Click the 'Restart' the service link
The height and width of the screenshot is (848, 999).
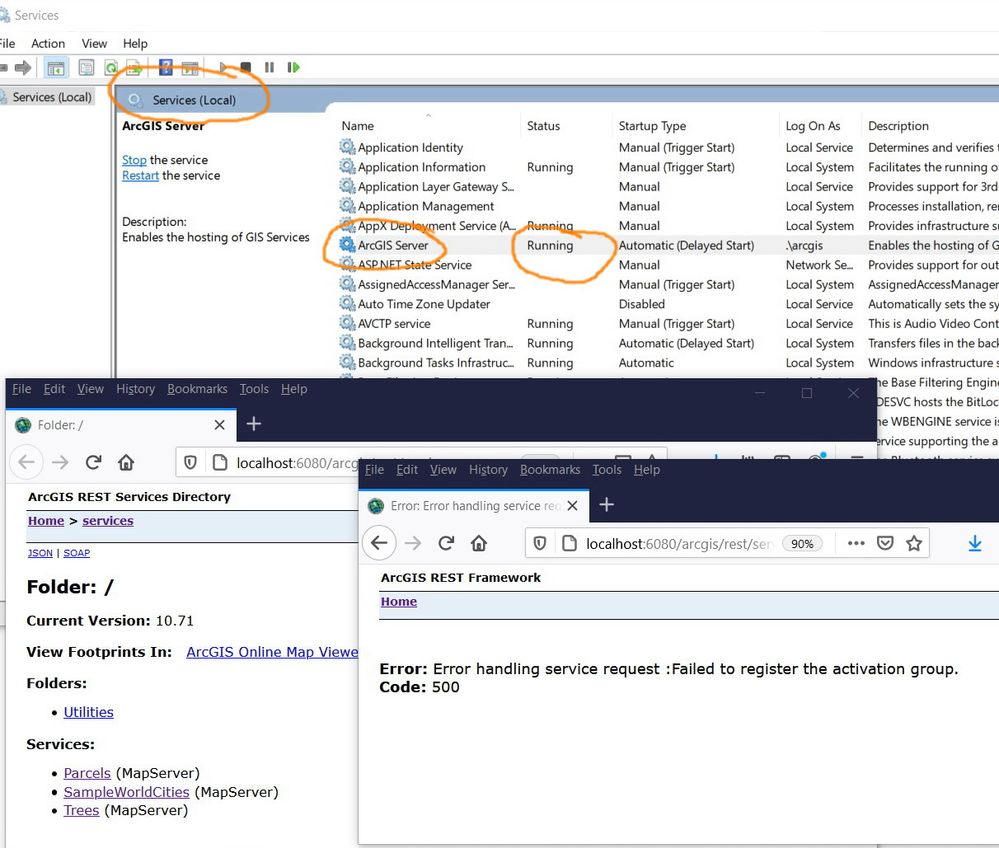pos(140,175)
